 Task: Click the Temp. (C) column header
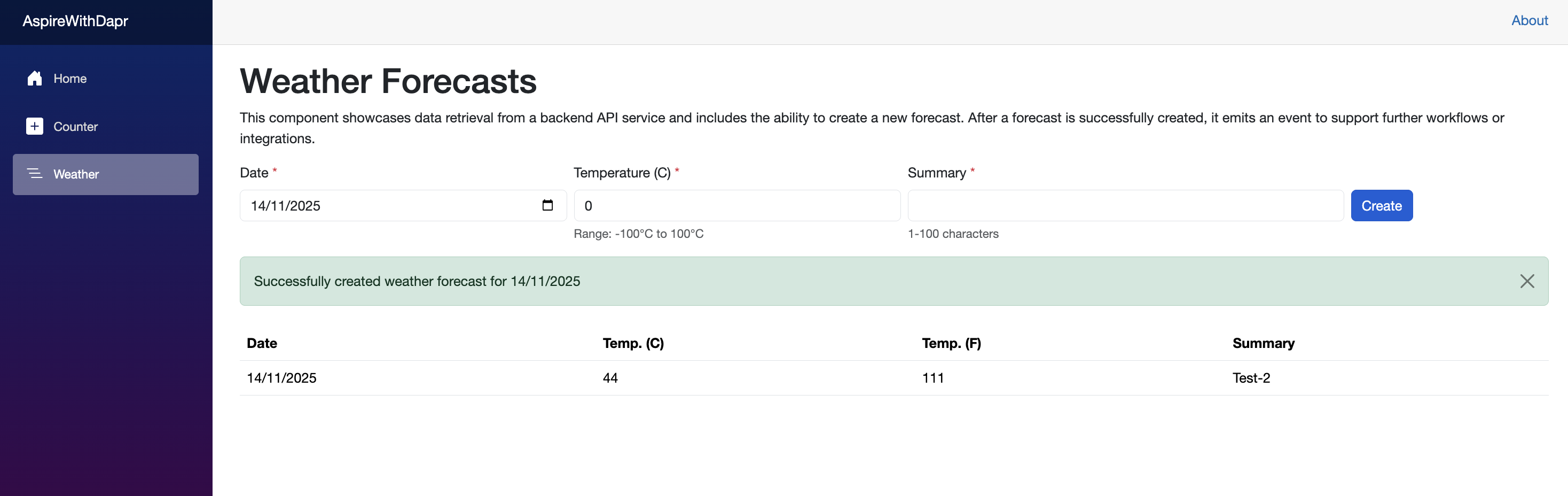click(633, 343)
